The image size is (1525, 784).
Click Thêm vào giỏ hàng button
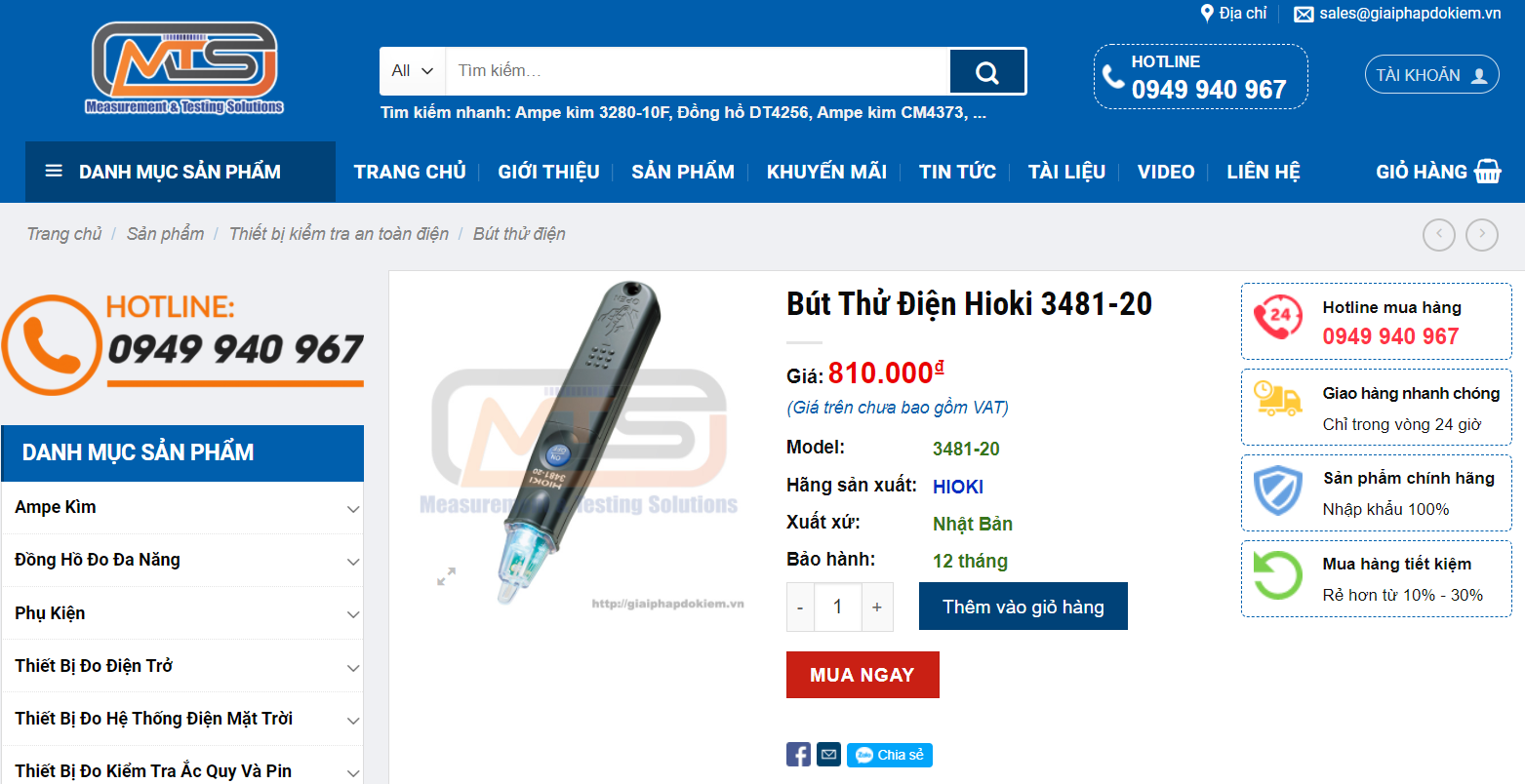pyautogui.click(x=1023, y=607)
